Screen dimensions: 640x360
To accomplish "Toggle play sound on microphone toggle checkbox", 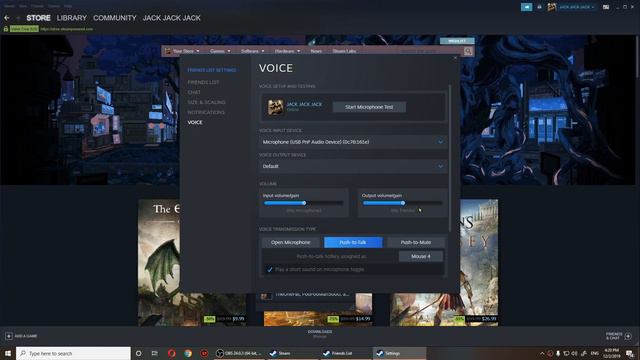I will 269,269.
